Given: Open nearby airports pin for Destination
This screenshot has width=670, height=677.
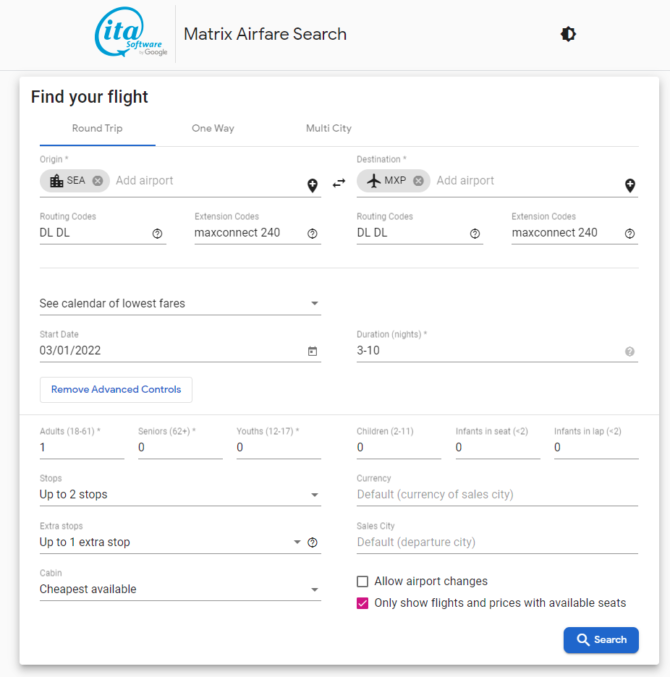Looking at the screenshot, I should [630, 185].
